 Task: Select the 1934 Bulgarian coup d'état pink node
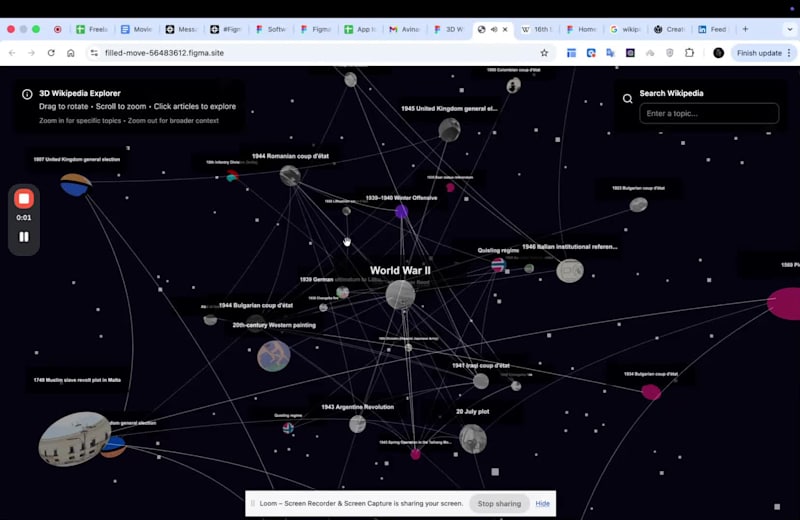coord(651,392)
